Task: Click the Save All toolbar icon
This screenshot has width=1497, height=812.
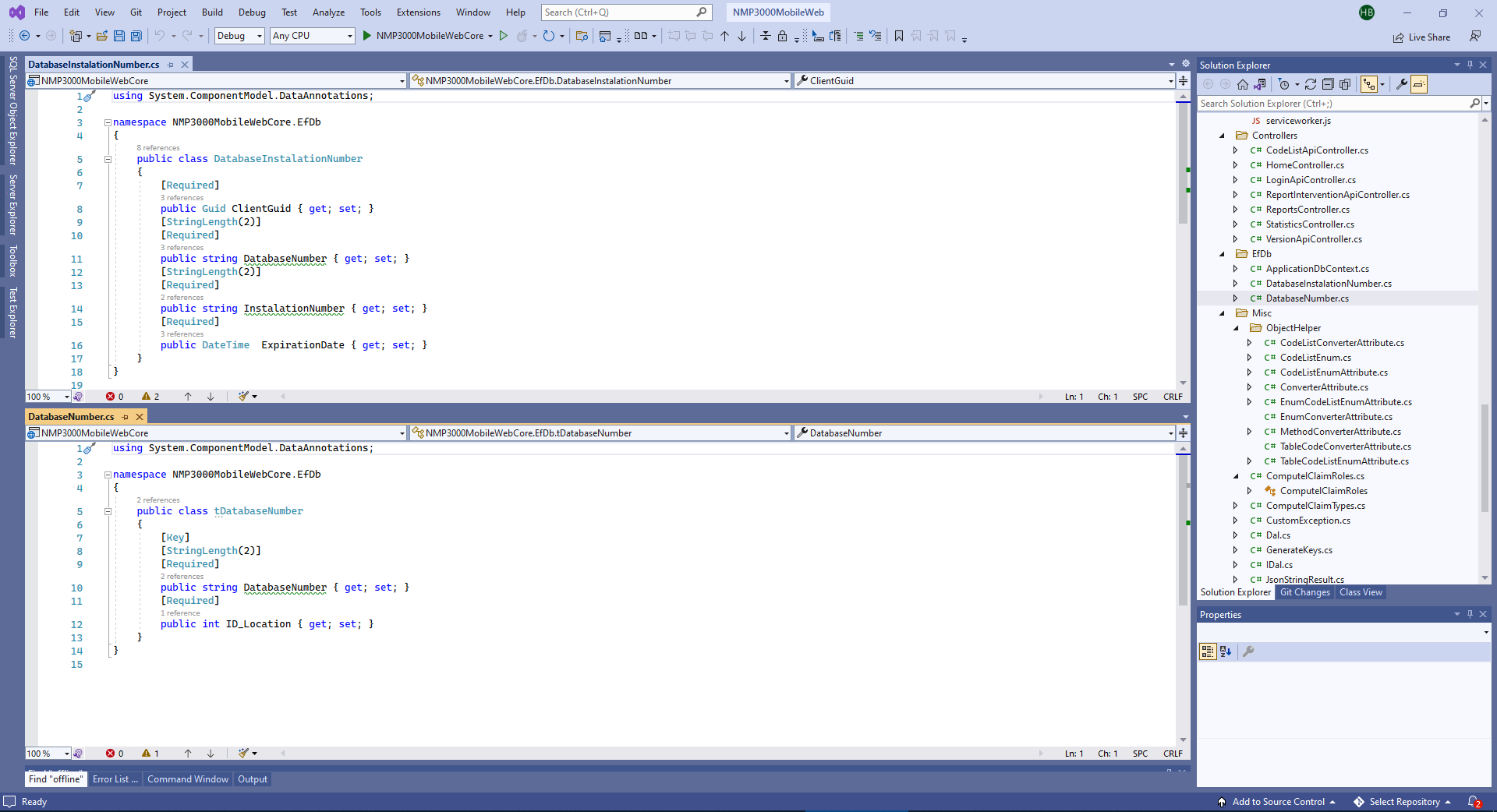Action: tap(136, 36)
